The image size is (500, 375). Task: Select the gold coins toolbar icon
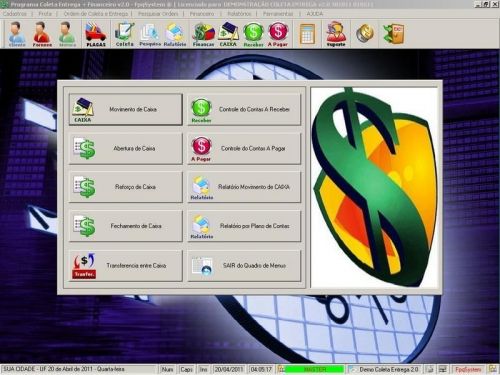click(x=365, y=34)
